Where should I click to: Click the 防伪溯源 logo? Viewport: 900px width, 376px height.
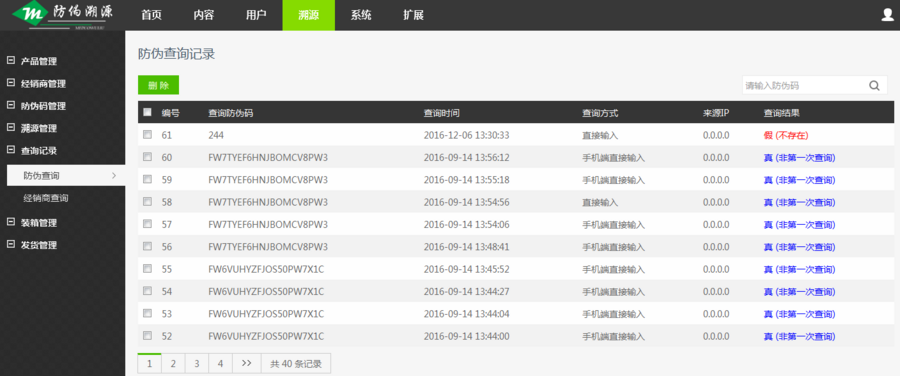click(x=63, y=15)
